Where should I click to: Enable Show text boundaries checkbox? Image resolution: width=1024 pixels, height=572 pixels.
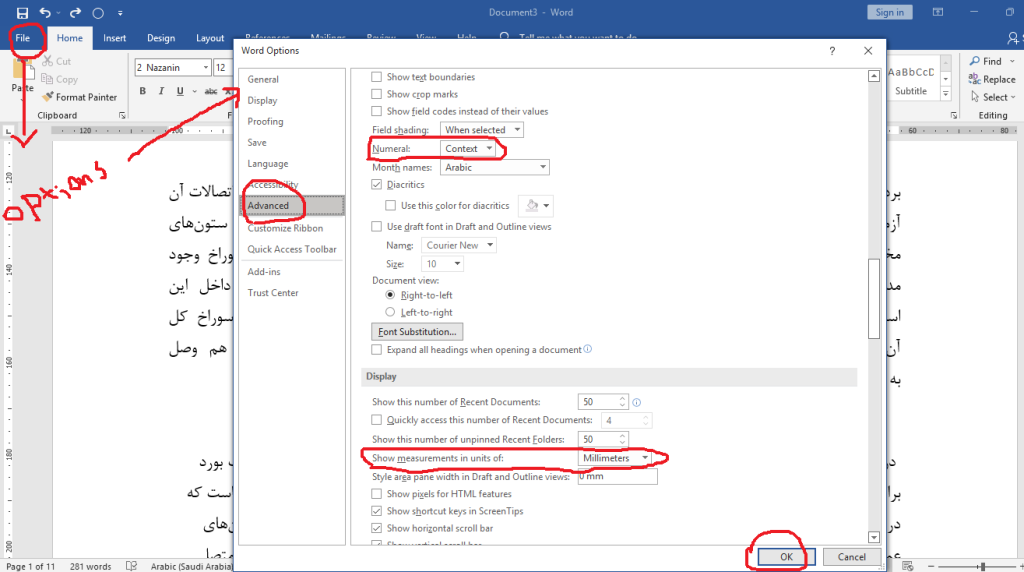click(x=377, y=77)
